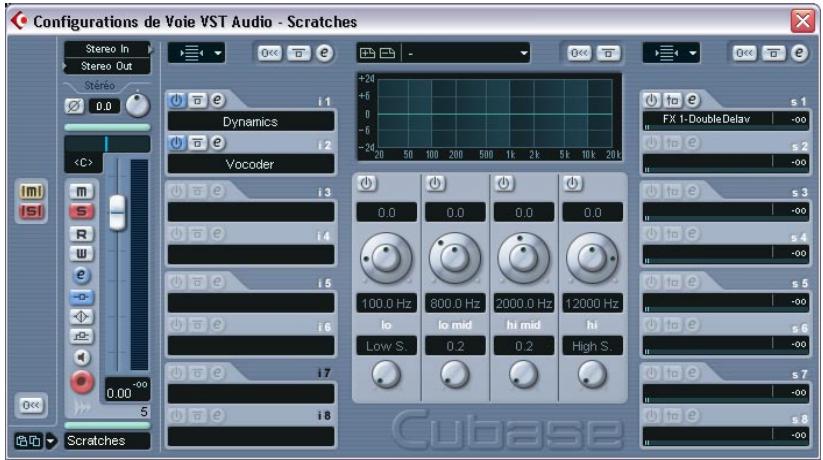Viewport: 823px width, 460px height.
Task: Click the pan control display
Action: click(107, 144)
